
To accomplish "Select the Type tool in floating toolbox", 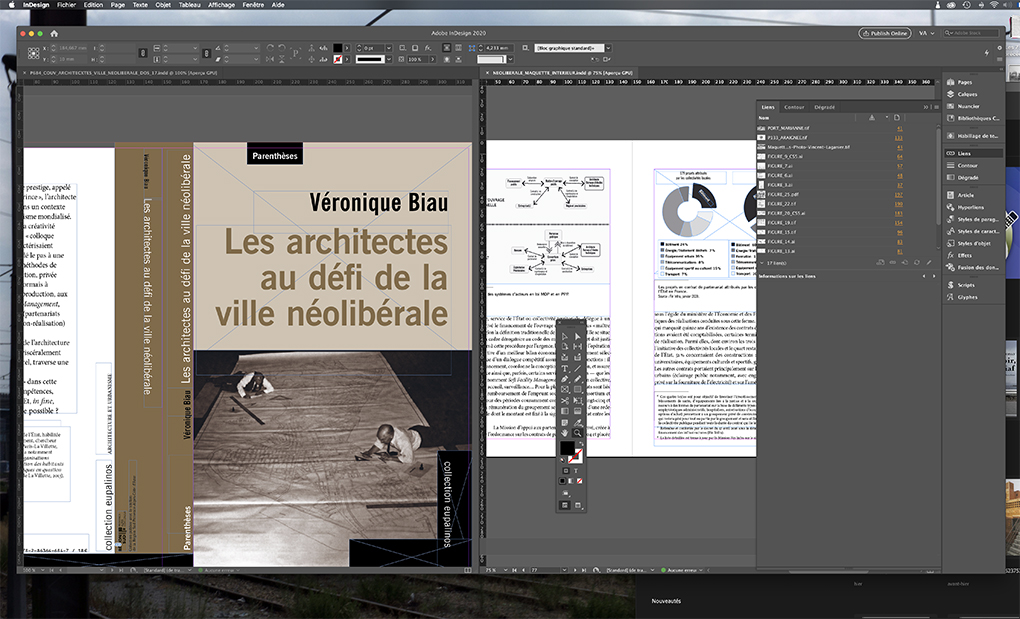I will pos(565,368).
